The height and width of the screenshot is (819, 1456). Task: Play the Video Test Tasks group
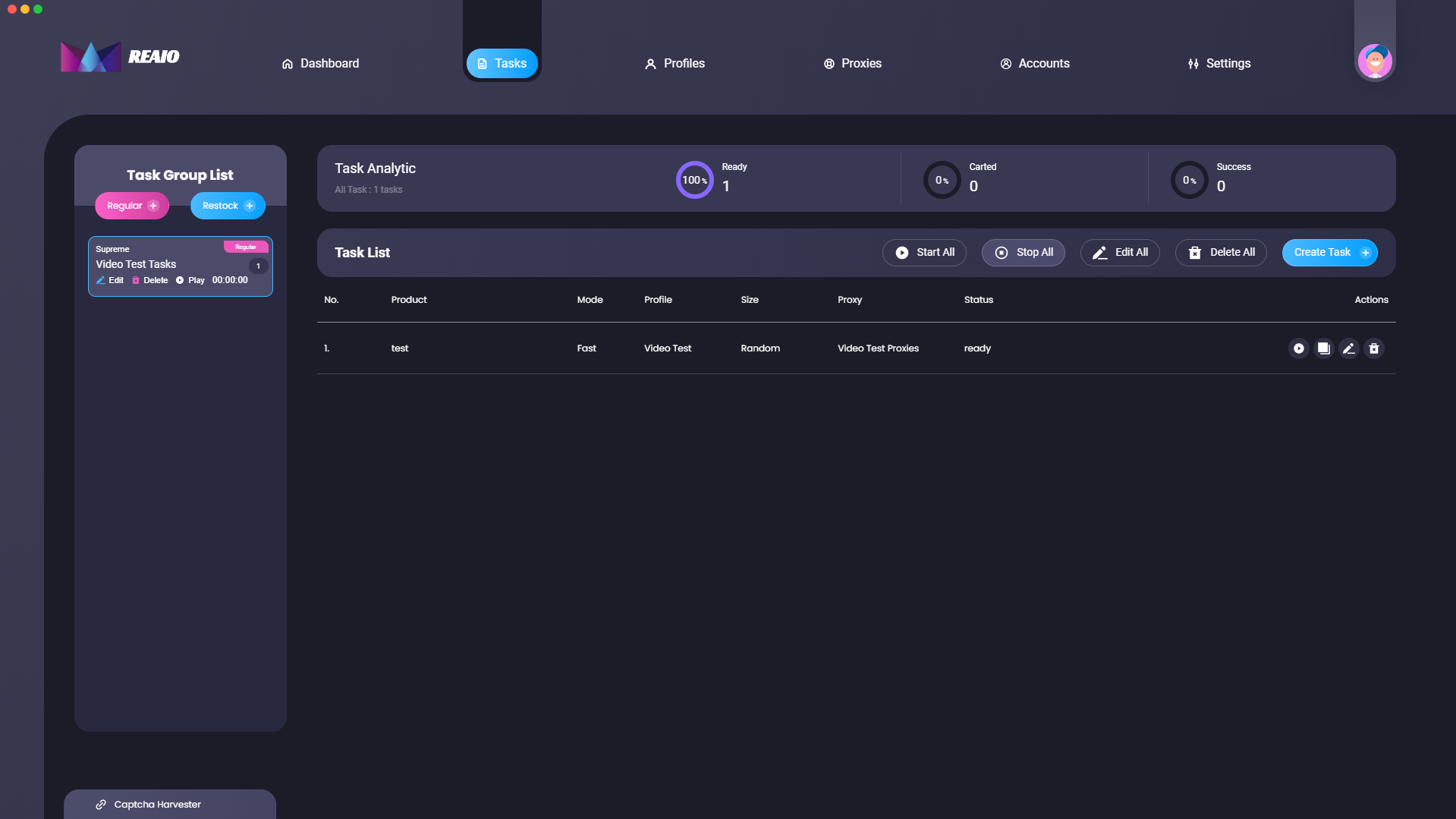pyautogui.click(x=190, y=280)
